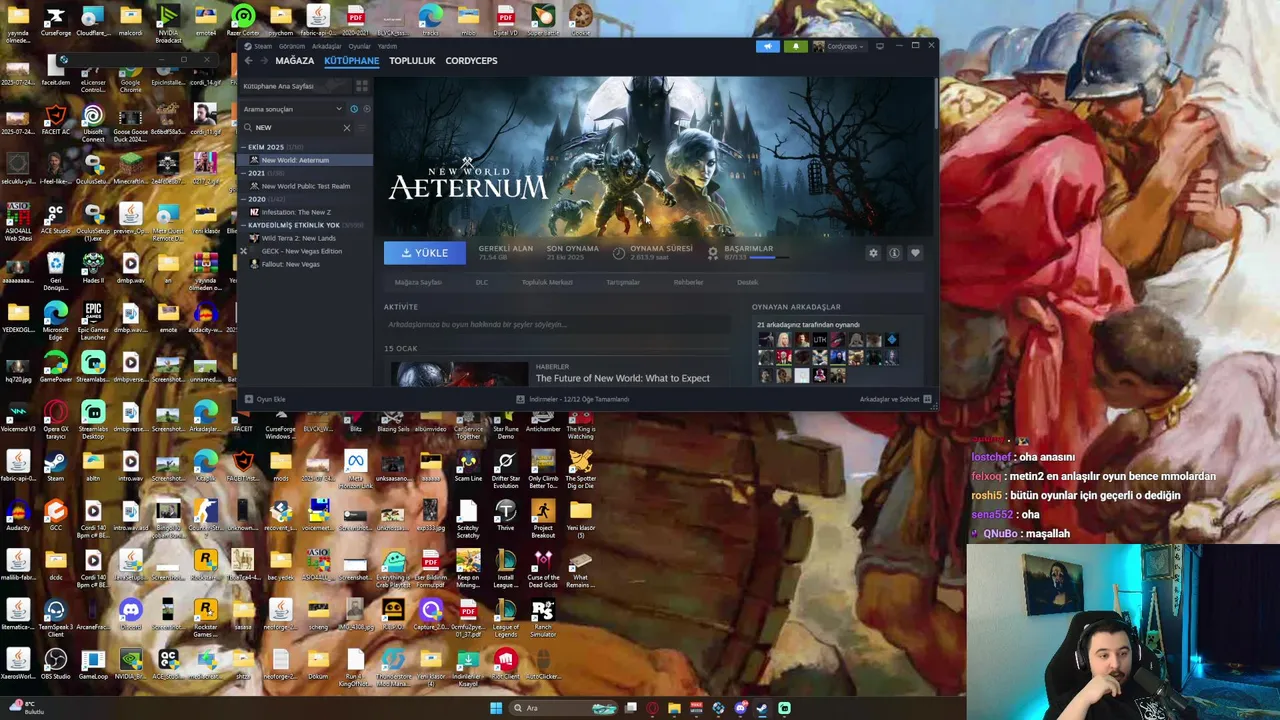Click Steam forward navigation arrow
This screenshot has width=1280, height=720.
click(263, 61)
